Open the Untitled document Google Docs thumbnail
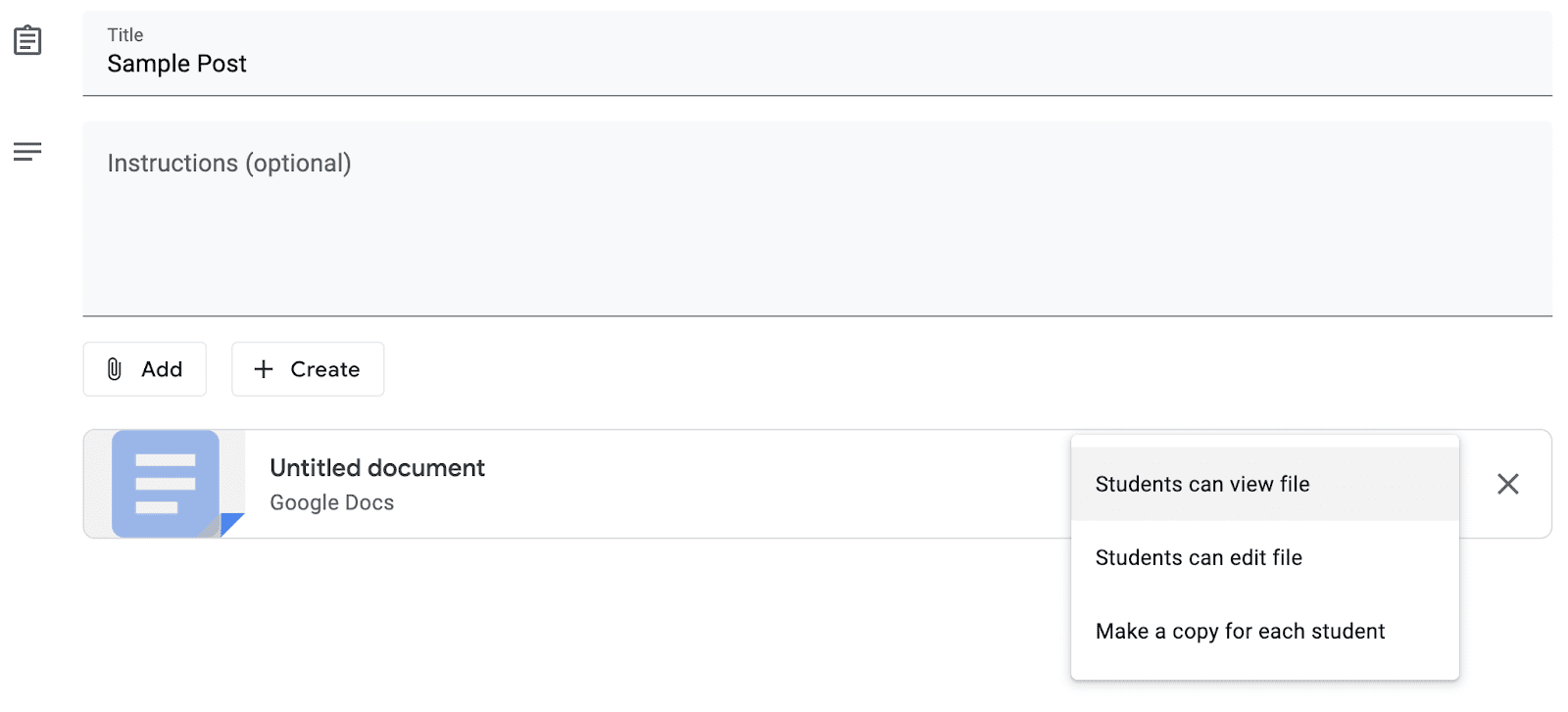The image size is (1568, 712). (x=165, y=484)
